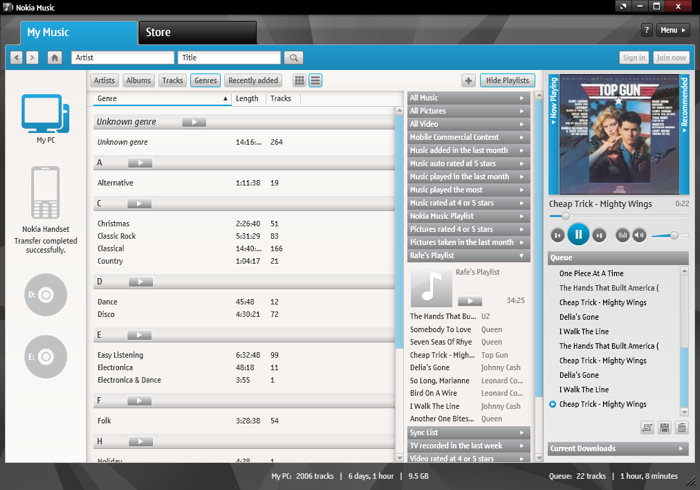Switch to list view icon
This screenshot has height=490, width=700.
(x=316, y=80)
